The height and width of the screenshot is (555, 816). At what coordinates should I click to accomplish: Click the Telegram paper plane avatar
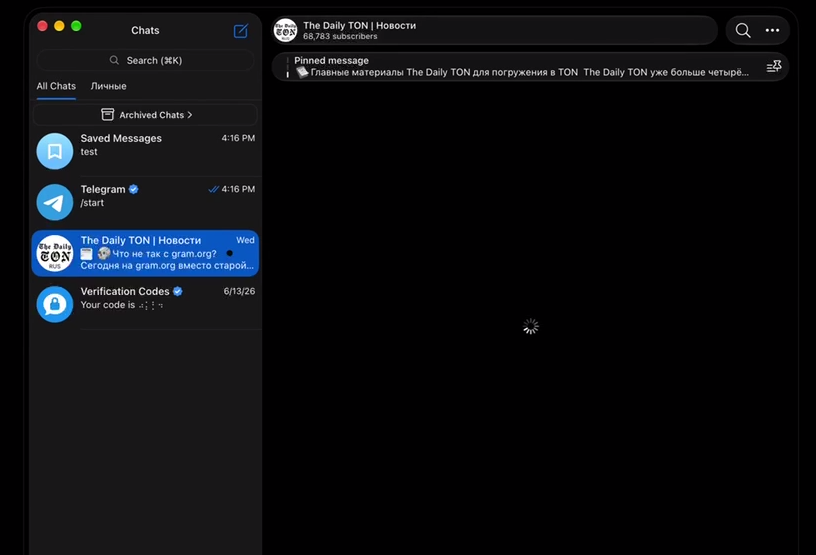tap(55, 202)
